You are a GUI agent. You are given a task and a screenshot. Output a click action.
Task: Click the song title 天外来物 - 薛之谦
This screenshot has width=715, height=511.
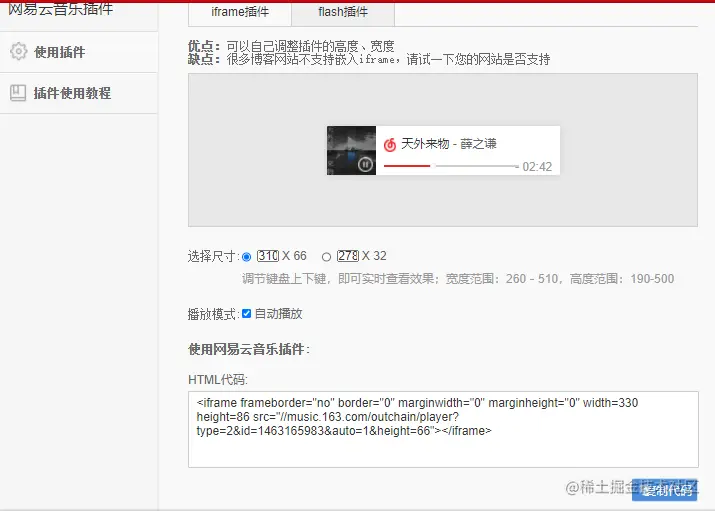tap(449, 144)
